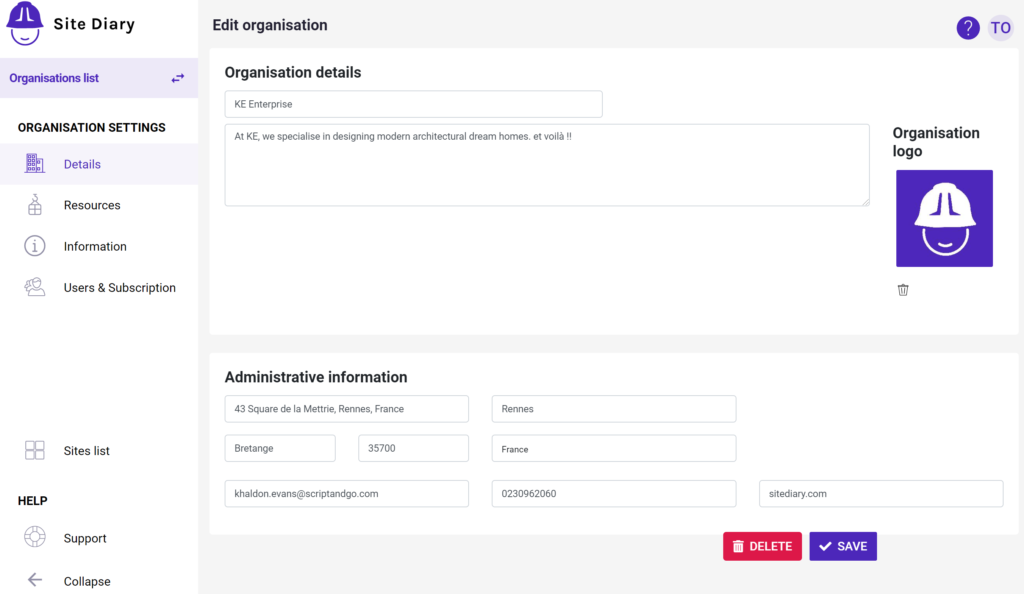Click the SAVE button

843,546
